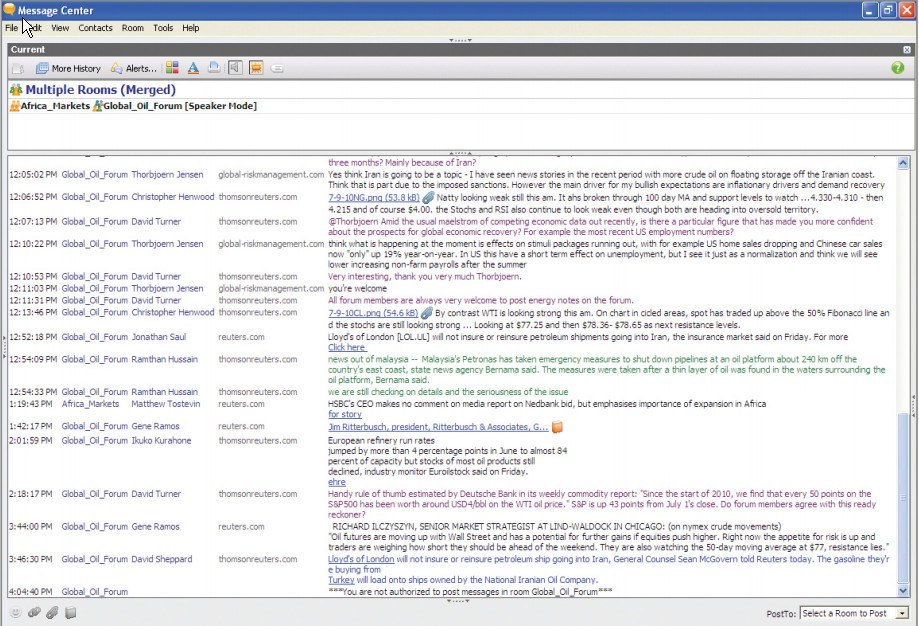Screen dimensions: 919x626
Task: Click the print icon in toolbar
Action: point(214,69)
